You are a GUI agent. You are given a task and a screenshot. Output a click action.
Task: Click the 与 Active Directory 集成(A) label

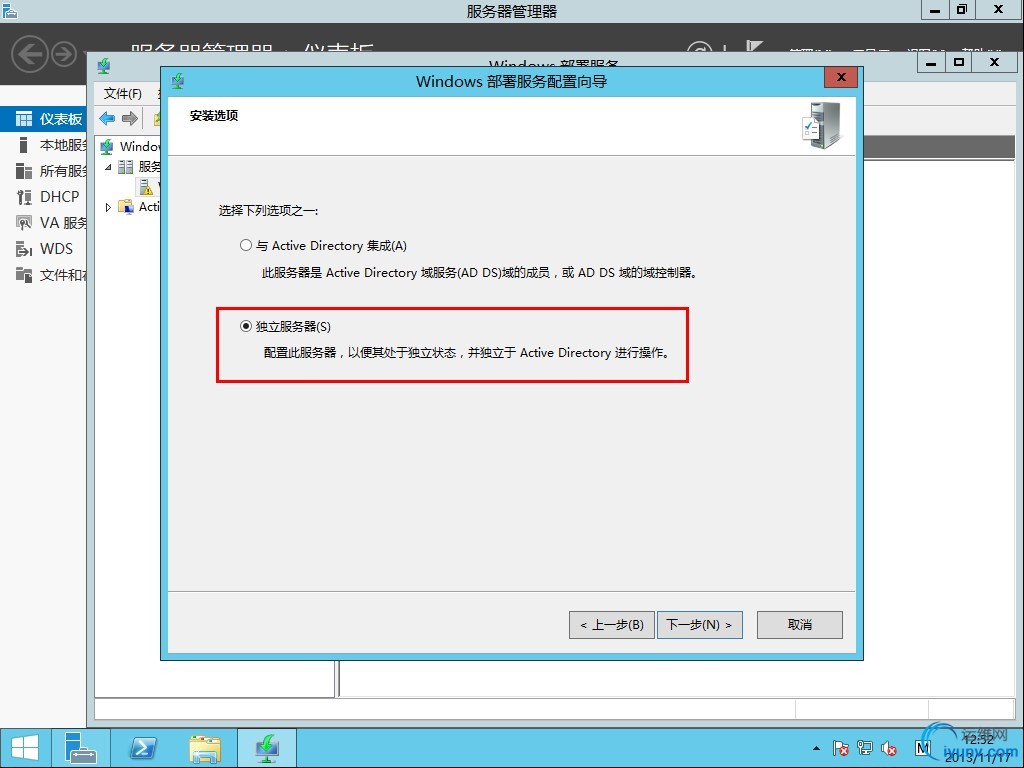[331, 246]
